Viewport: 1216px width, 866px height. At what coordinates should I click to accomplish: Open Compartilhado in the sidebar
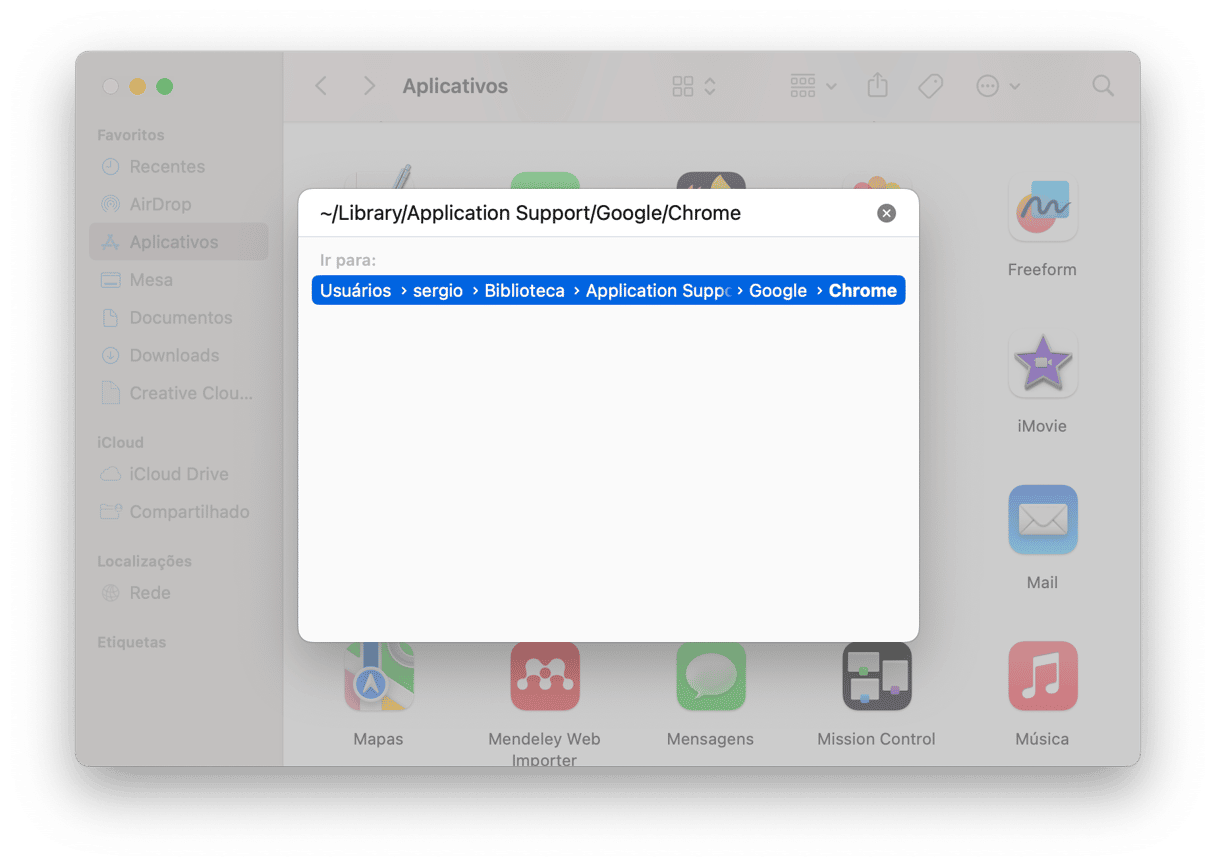[179, 512]
